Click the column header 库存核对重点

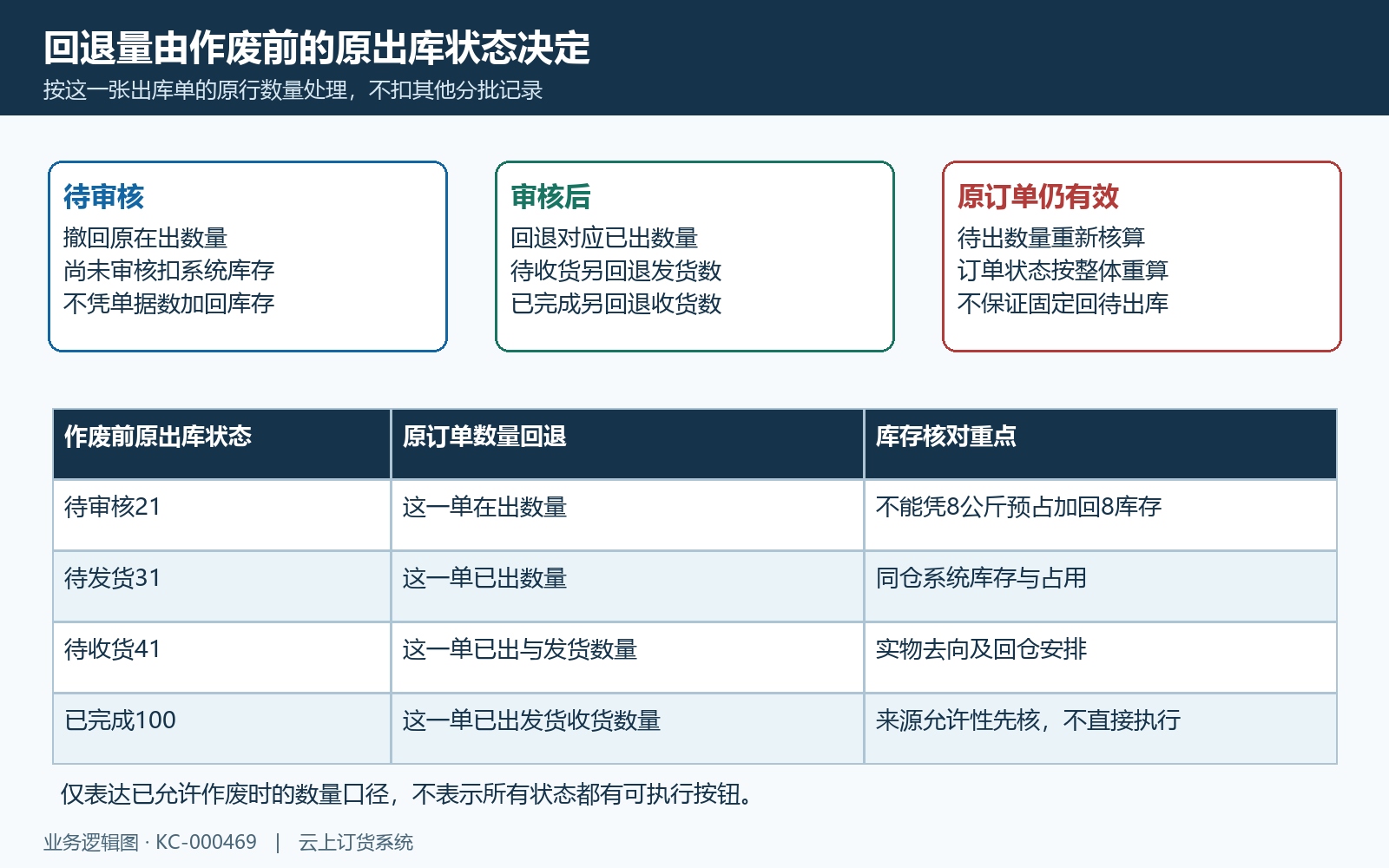pyautogui.click(x=1100, y=444)
